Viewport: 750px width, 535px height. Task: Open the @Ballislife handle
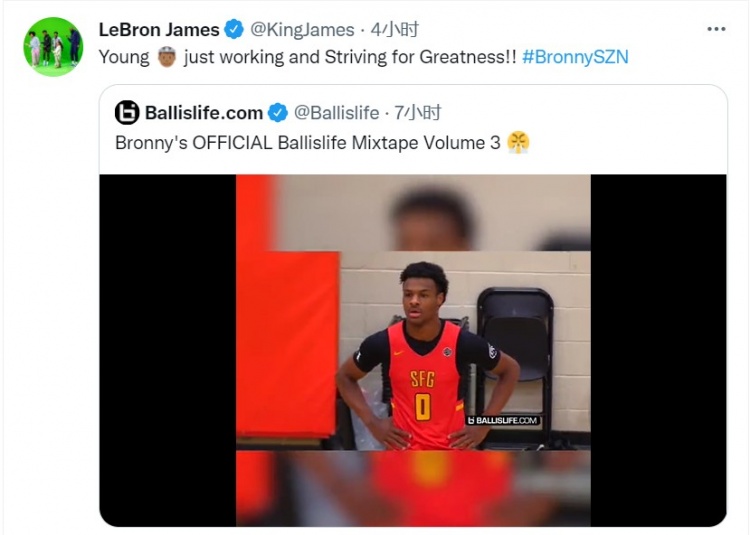336,113
